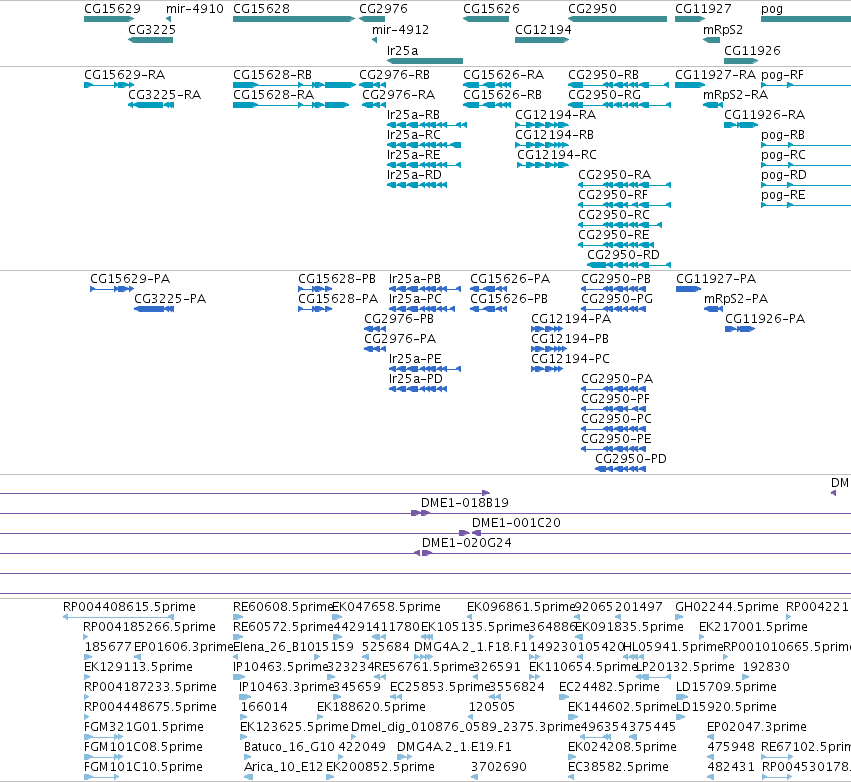Viewport: 851px width, 782px height.
Task: Click the mir-4912 gene label
Action: tap(401, 29)
